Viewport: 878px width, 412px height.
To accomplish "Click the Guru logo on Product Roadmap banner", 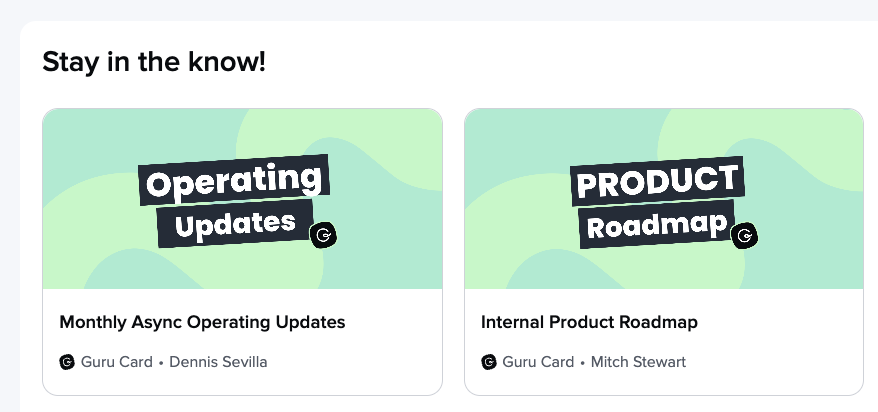I will coord(745,236).
